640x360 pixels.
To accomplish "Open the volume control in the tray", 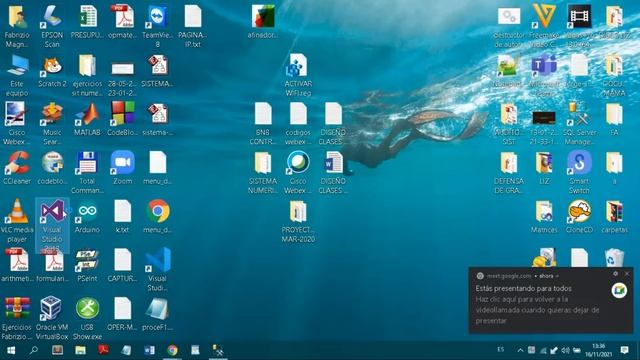I will [x=565, y=350].
